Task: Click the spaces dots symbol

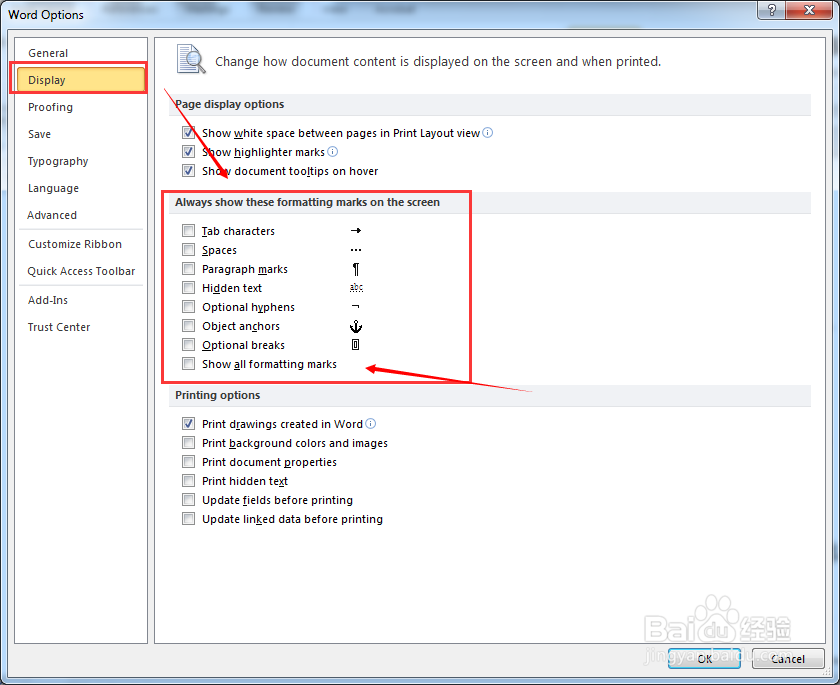Action: click(x=356, y=250)
